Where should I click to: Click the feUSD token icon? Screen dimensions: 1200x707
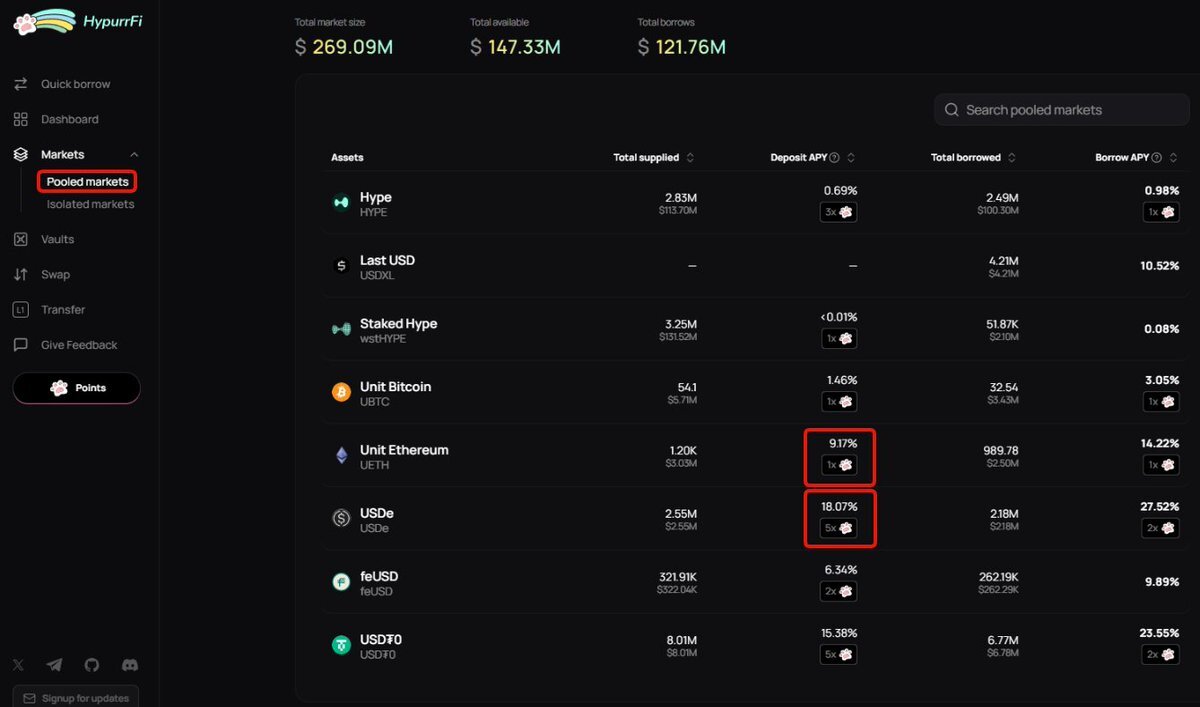[x=342, y=582]
